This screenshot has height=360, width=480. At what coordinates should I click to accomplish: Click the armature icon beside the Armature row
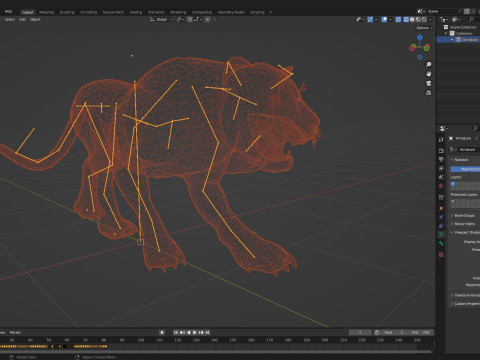[x=458, y=40]
